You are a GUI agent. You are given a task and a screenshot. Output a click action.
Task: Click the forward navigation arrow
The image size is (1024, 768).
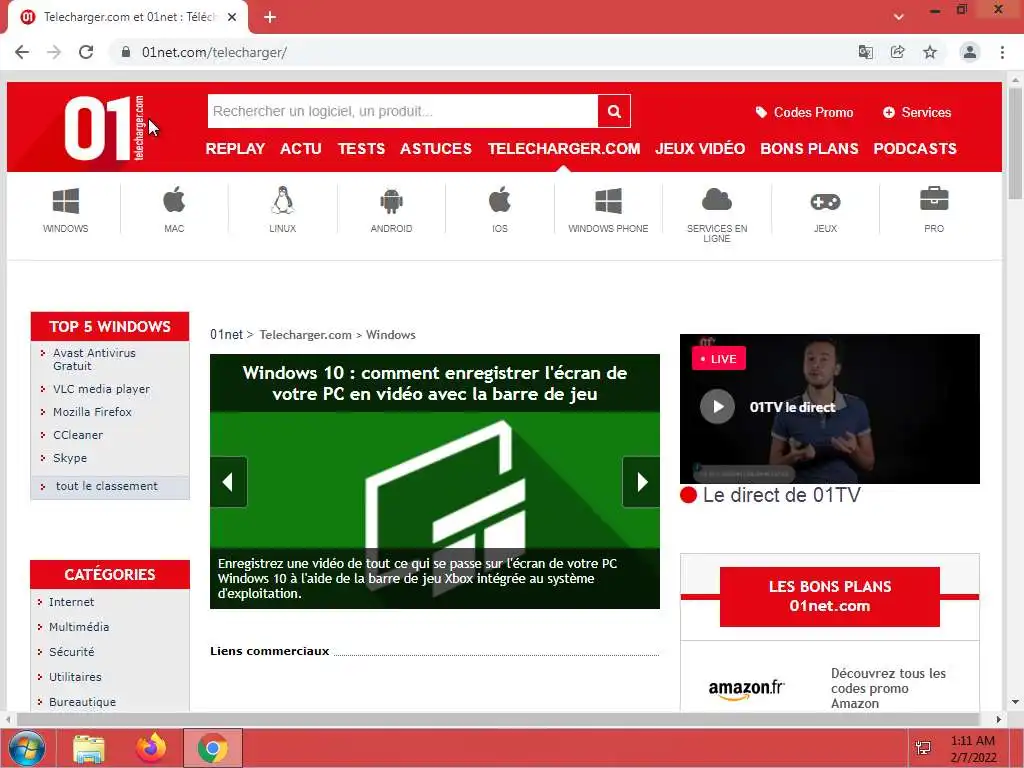pos(54,52)
